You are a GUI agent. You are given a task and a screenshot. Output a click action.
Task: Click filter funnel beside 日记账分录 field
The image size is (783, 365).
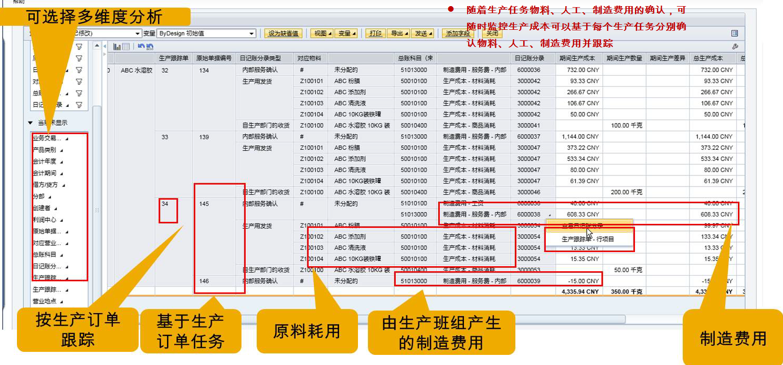(78, 105)
